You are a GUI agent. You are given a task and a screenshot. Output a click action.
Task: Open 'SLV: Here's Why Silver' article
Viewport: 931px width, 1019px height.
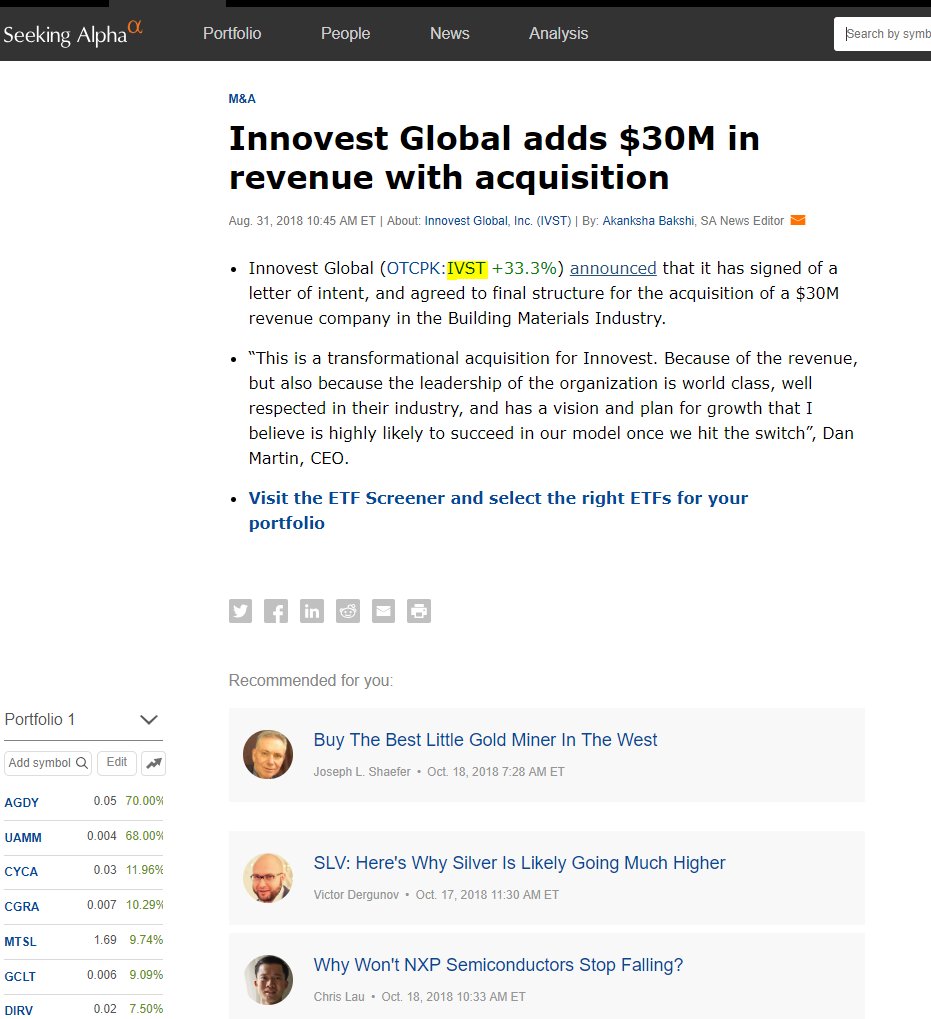[x=519, y=863]
